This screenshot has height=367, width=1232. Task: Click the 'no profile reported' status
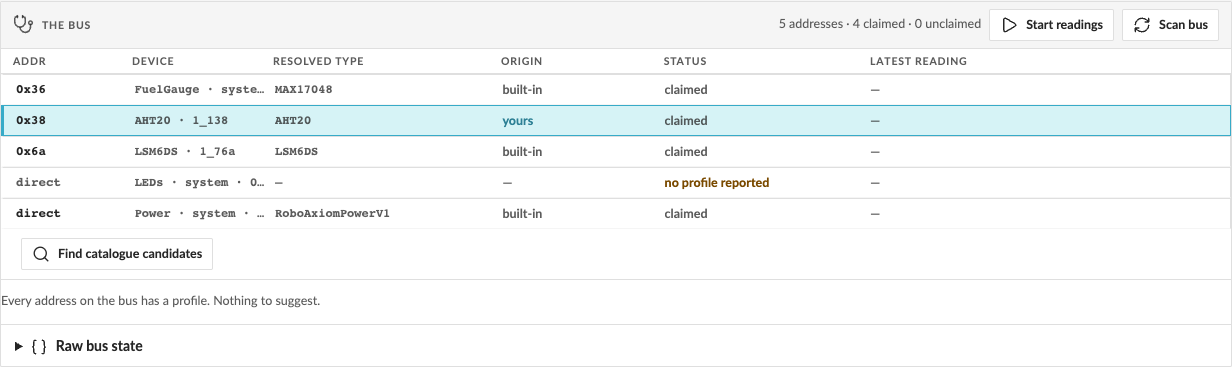coord(716,183)
